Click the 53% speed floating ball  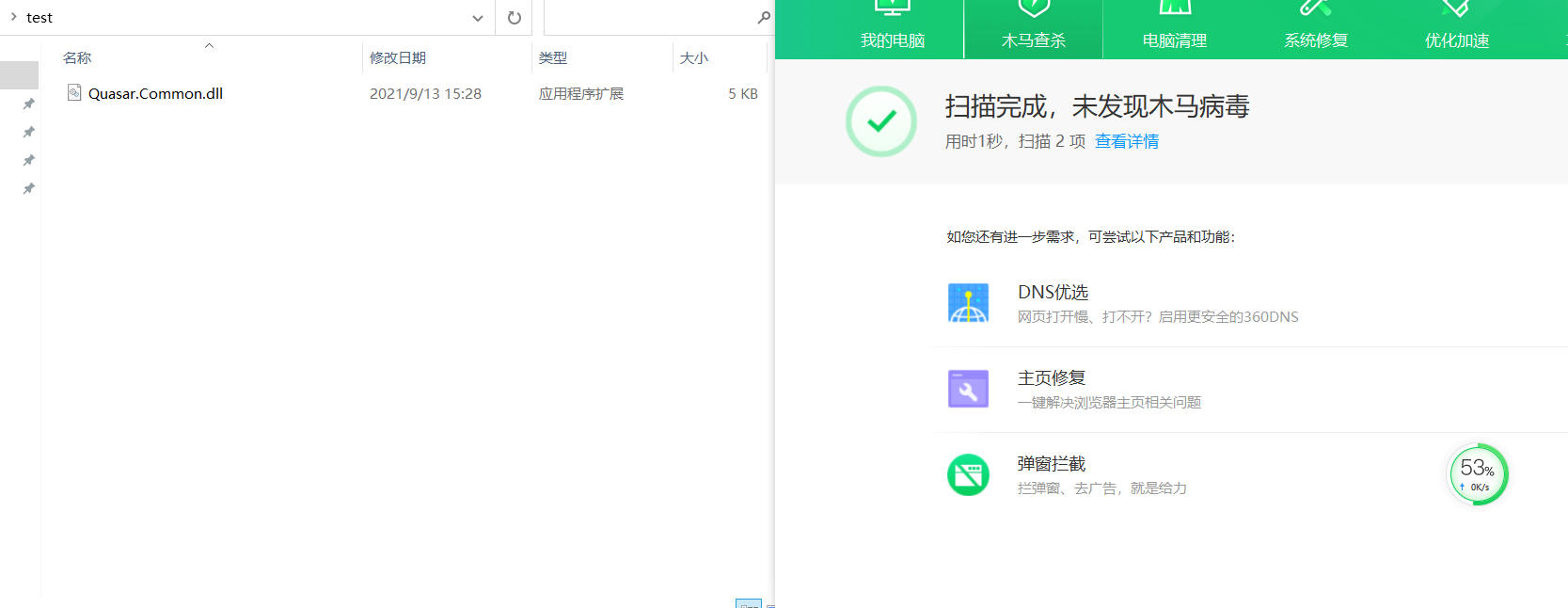[1478, 474]
